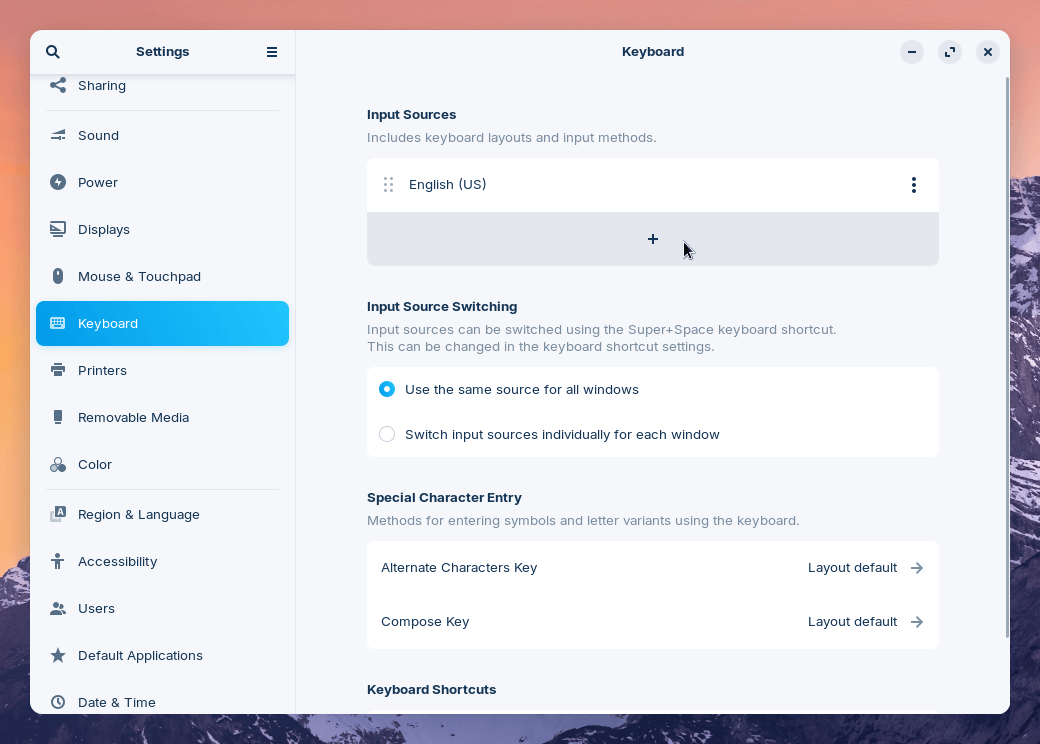Expand the Compose Key options
The width and height of the screenshot is (1040, 744).
916,621
